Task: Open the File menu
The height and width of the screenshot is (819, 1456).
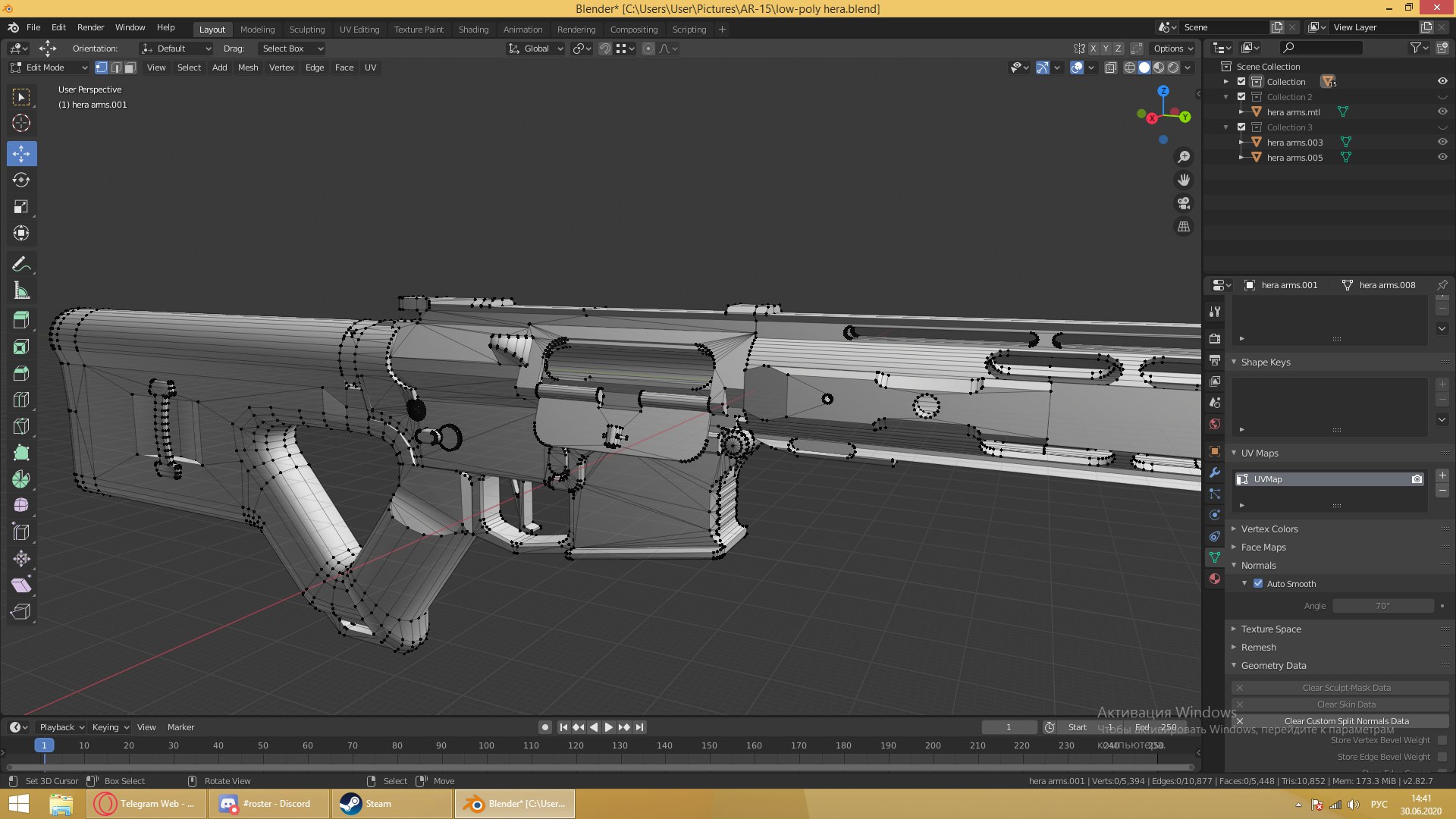Action: click(33, 27)
